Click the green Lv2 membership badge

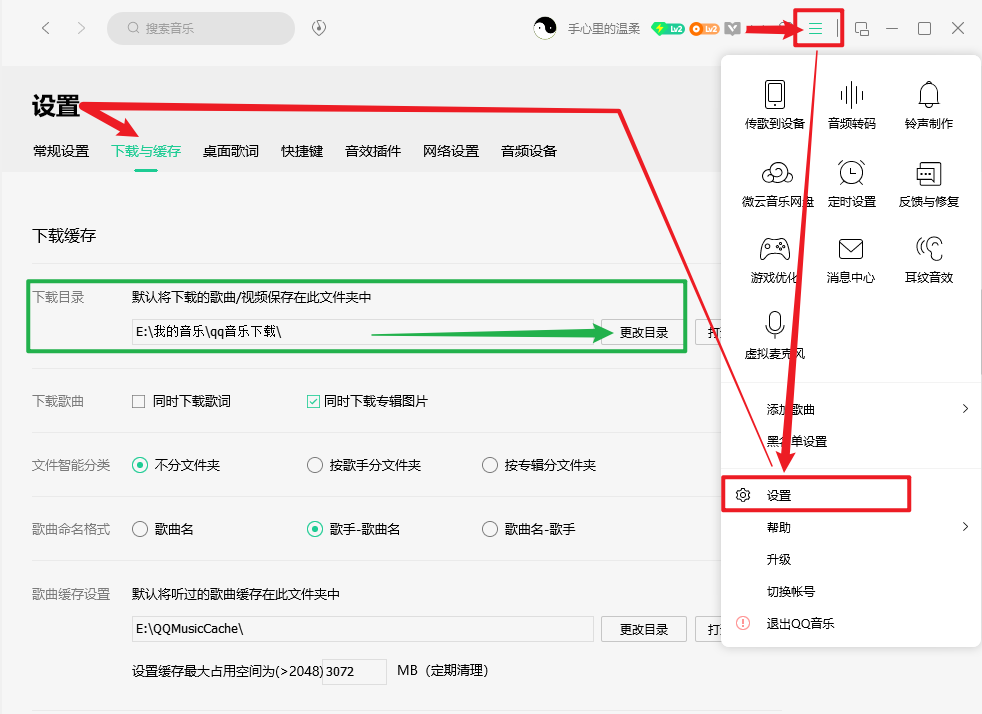[668, 29]
